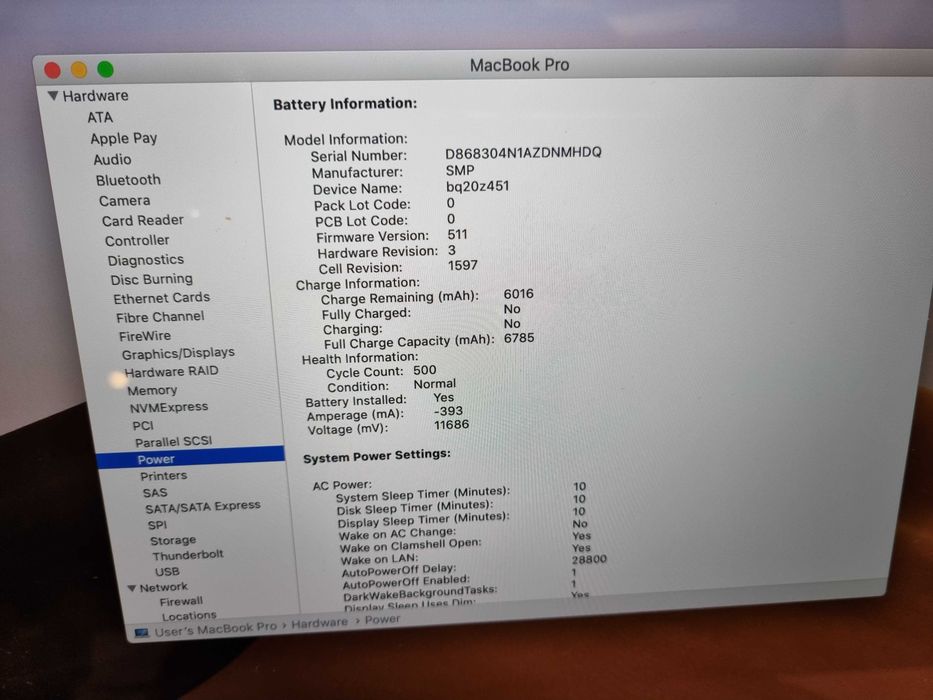Click the System Power Settings heading

[x=377, y=457]
